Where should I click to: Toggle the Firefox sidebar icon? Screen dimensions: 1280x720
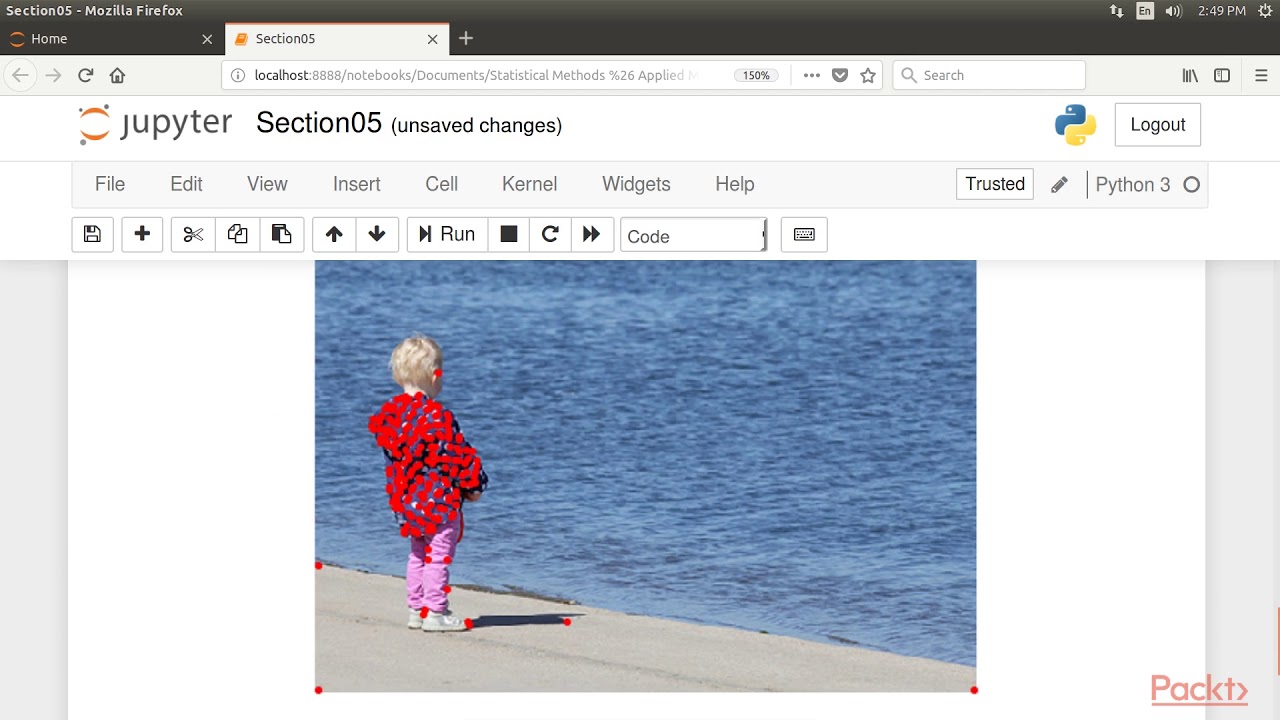(x=1222, y=75)
